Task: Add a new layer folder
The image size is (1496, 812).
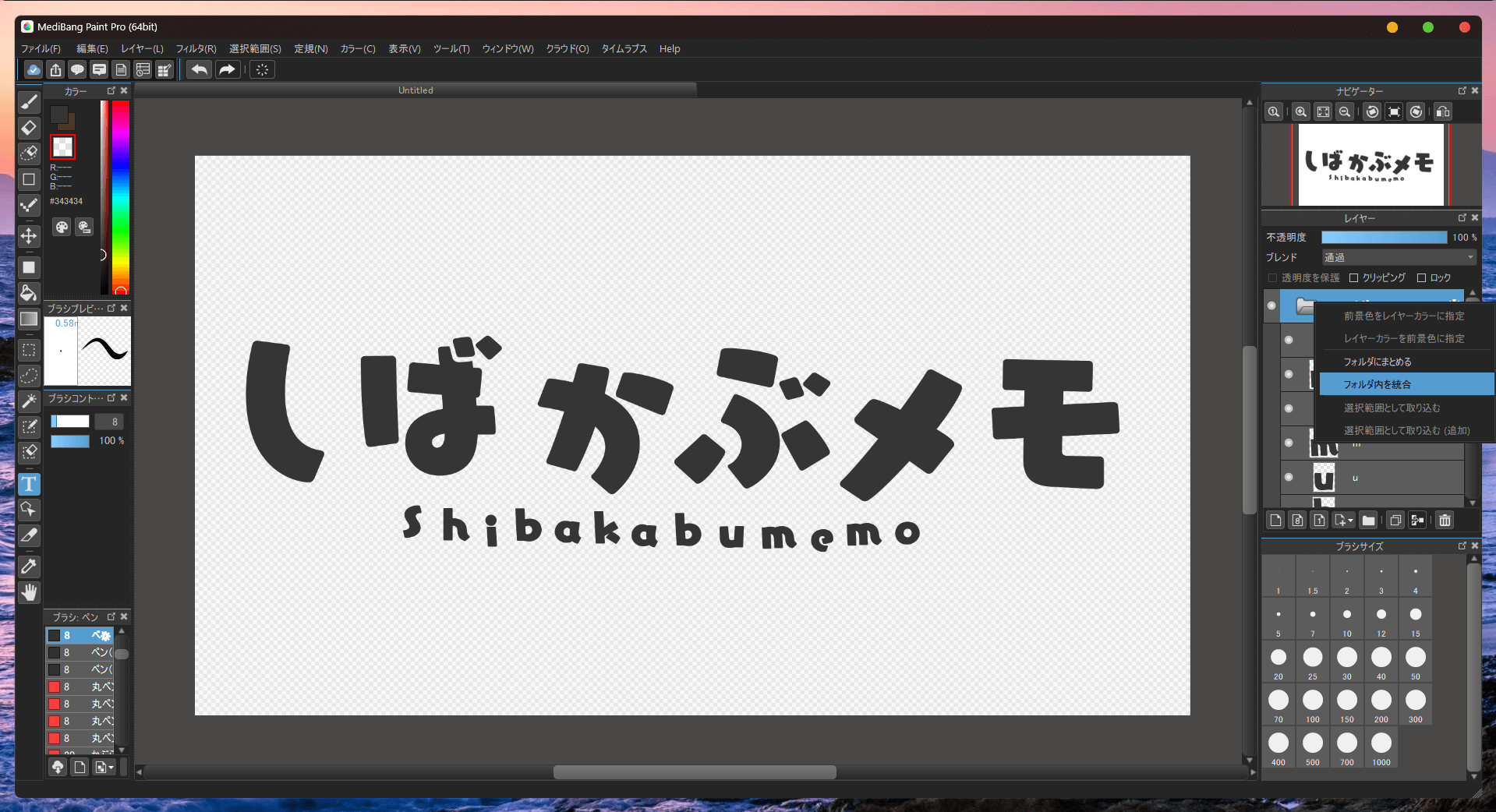Action: tap(1368, 521)
